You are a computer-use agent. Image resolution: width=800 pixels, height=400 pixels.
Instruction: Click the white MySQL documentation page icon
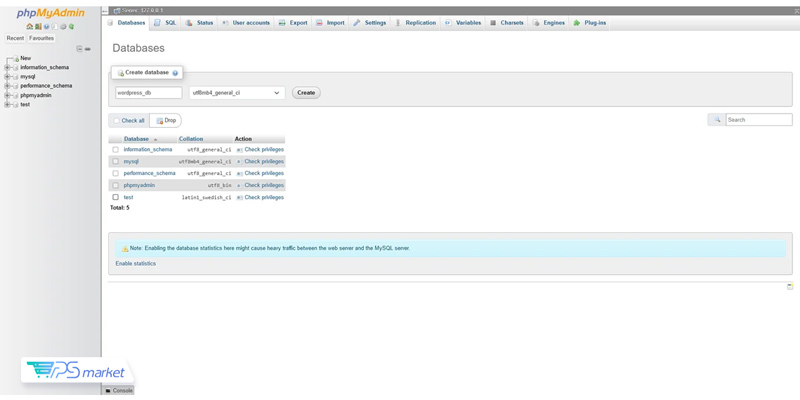point(55,27)
